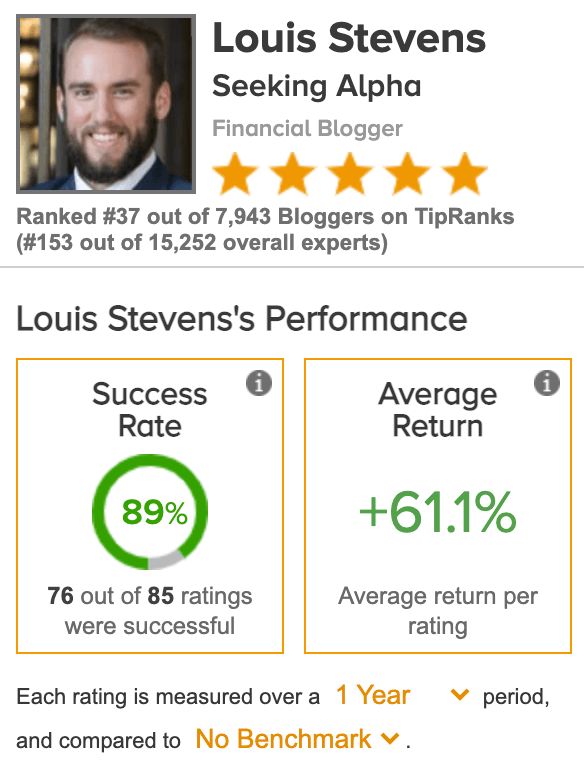Click the 89% success rate value

[155, 512]
